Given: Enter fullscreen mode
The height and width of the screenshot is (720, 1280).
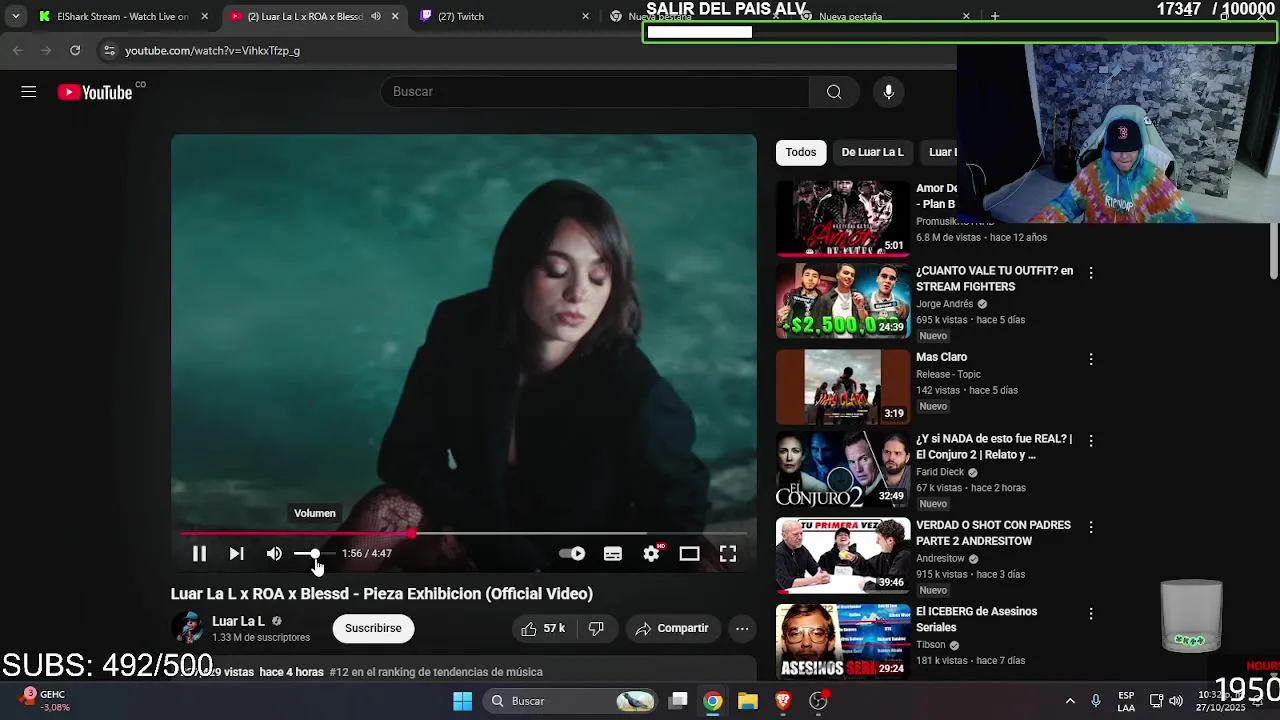Looking at the screenshot, I should pyautogui.click(x=728, y=553).
